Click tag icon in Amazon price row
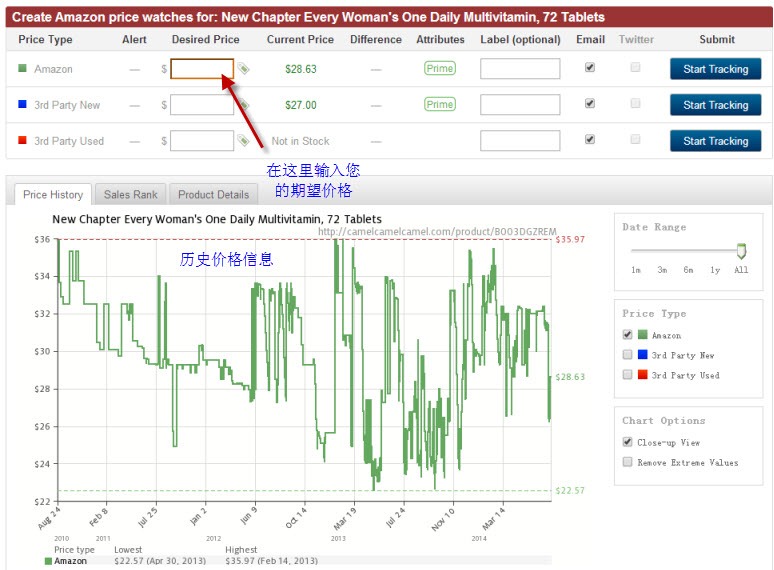 click(x=243, y=68)
